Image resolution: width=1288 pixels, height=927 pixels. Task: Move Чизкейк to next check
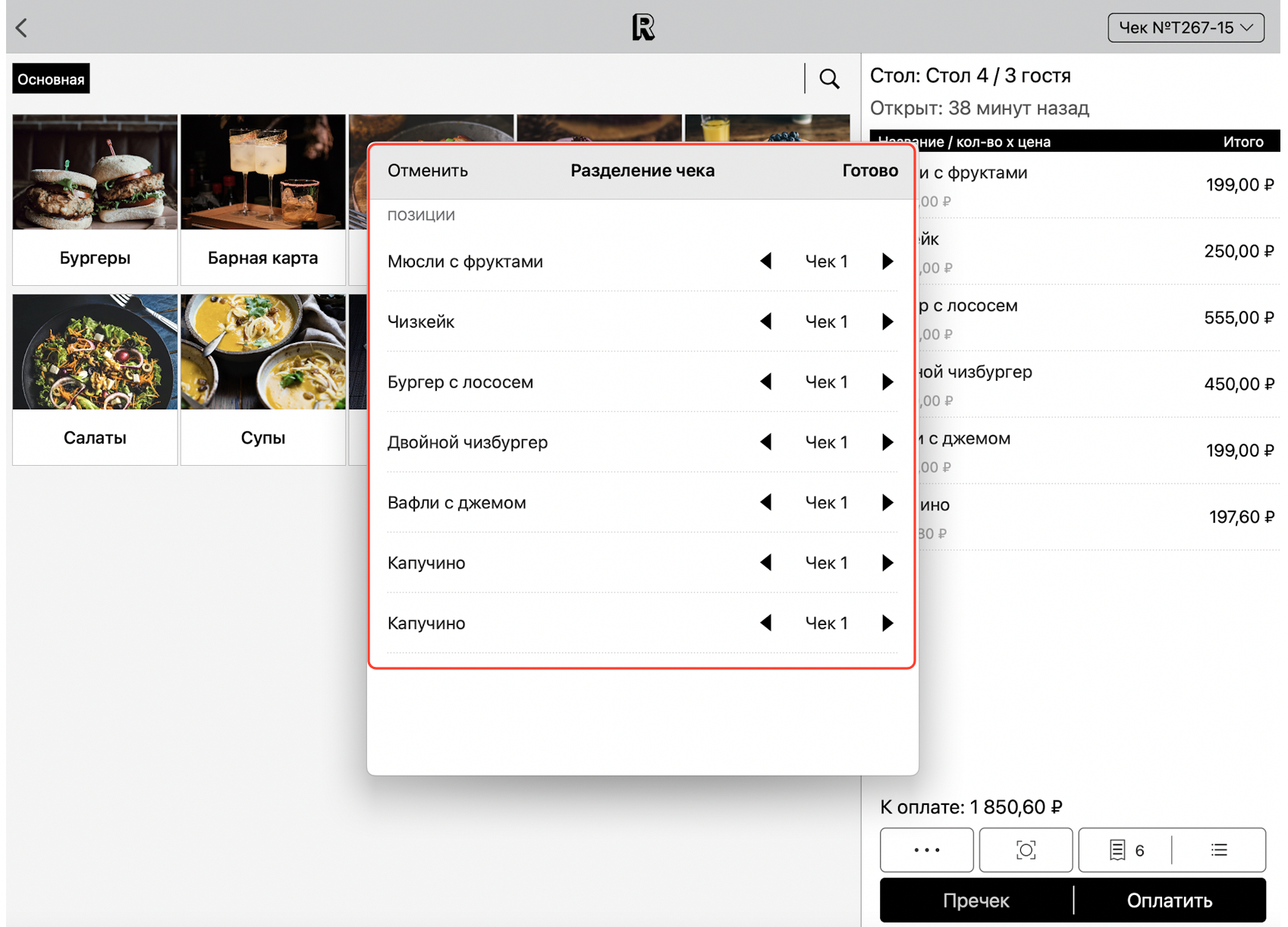887,322
